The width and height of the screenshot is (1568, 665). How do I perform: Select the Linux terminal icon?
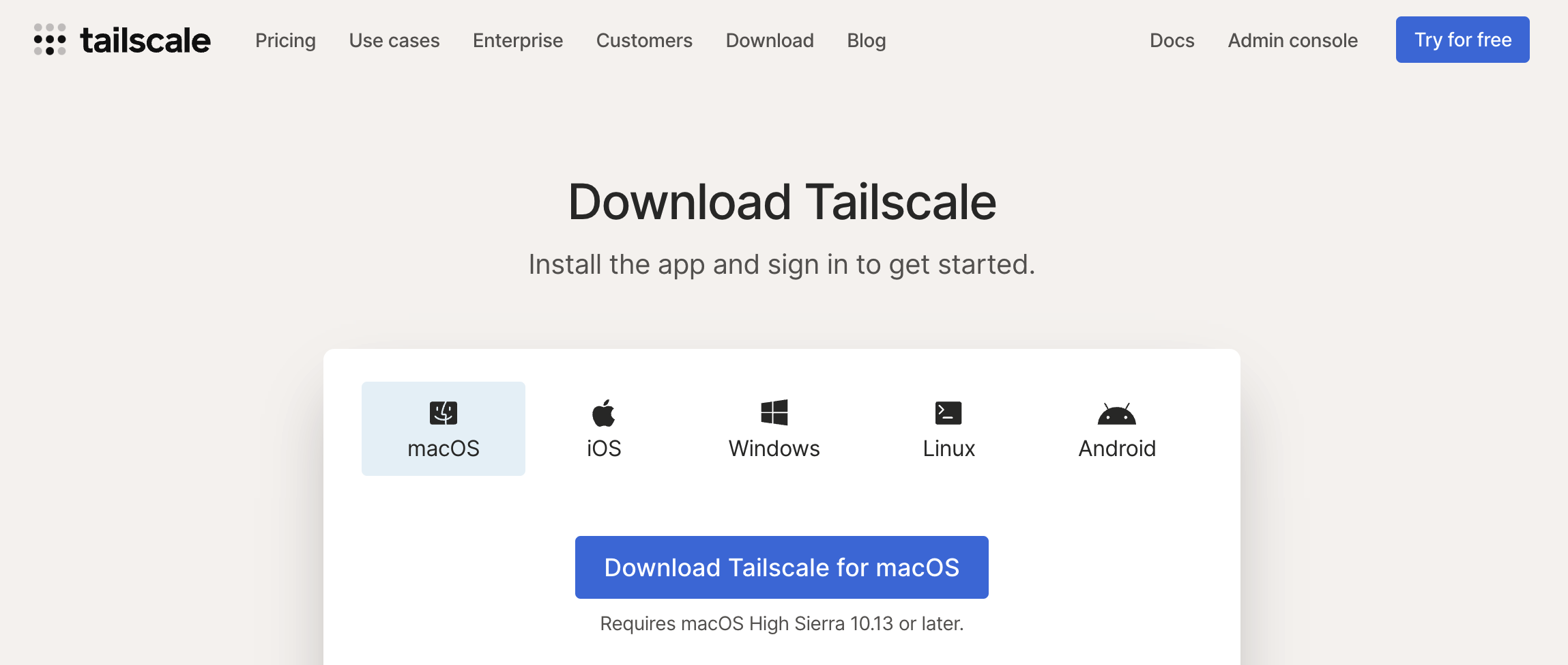tap(948, 412)
